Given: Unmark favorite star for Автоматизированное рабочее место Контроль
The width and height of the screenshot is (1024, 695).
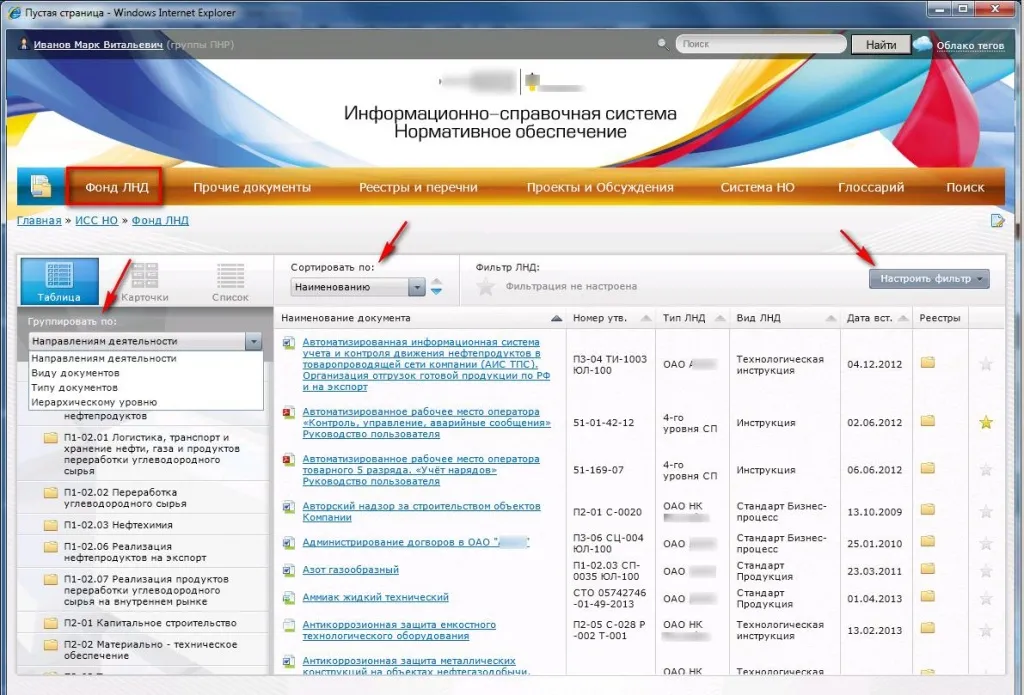Looking at the screenshot, I should [986, 422].
